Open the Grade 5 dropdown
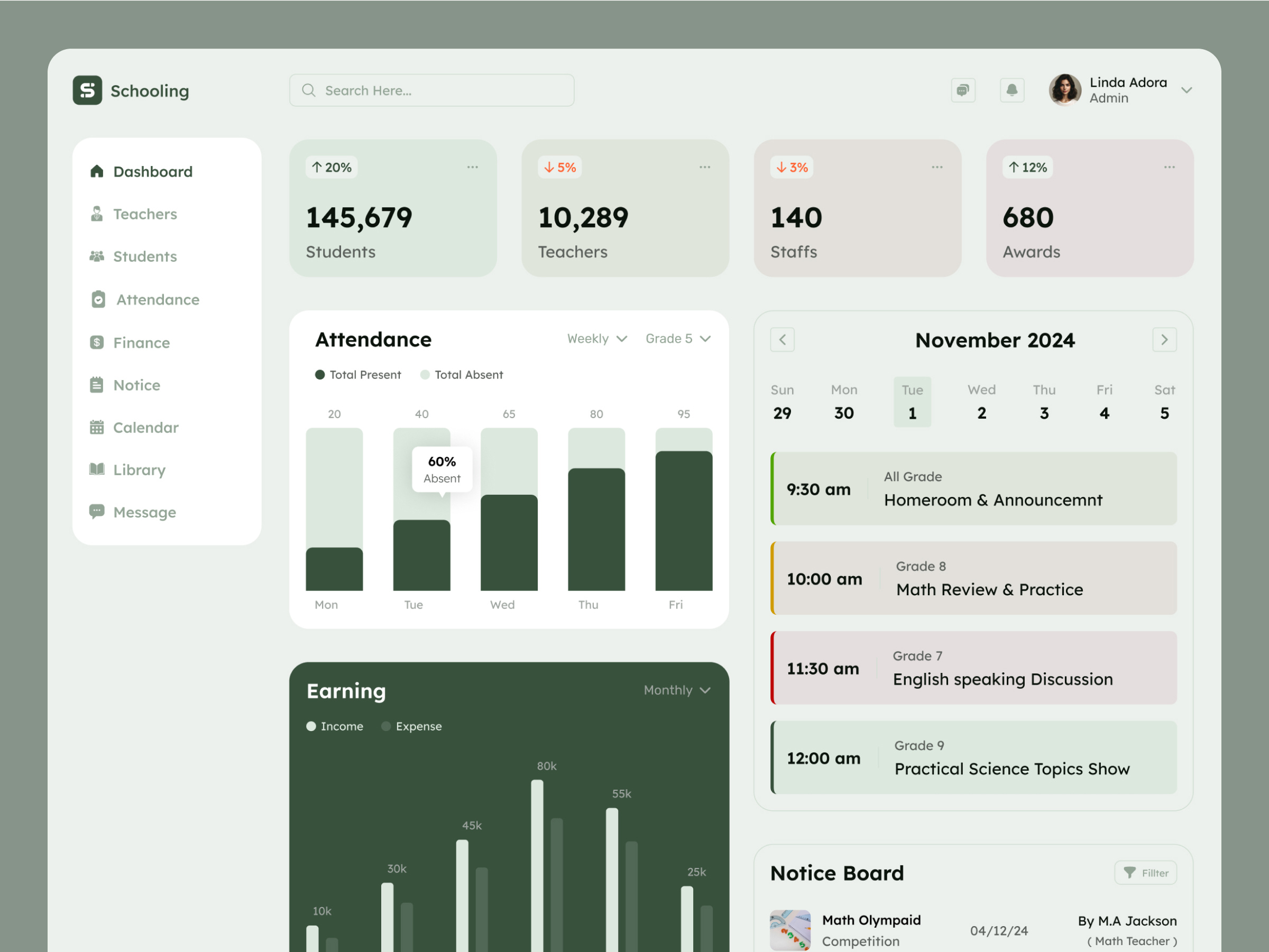This screenshot has width=1269, height=952. pyautogui.click(x=679, y=338)
